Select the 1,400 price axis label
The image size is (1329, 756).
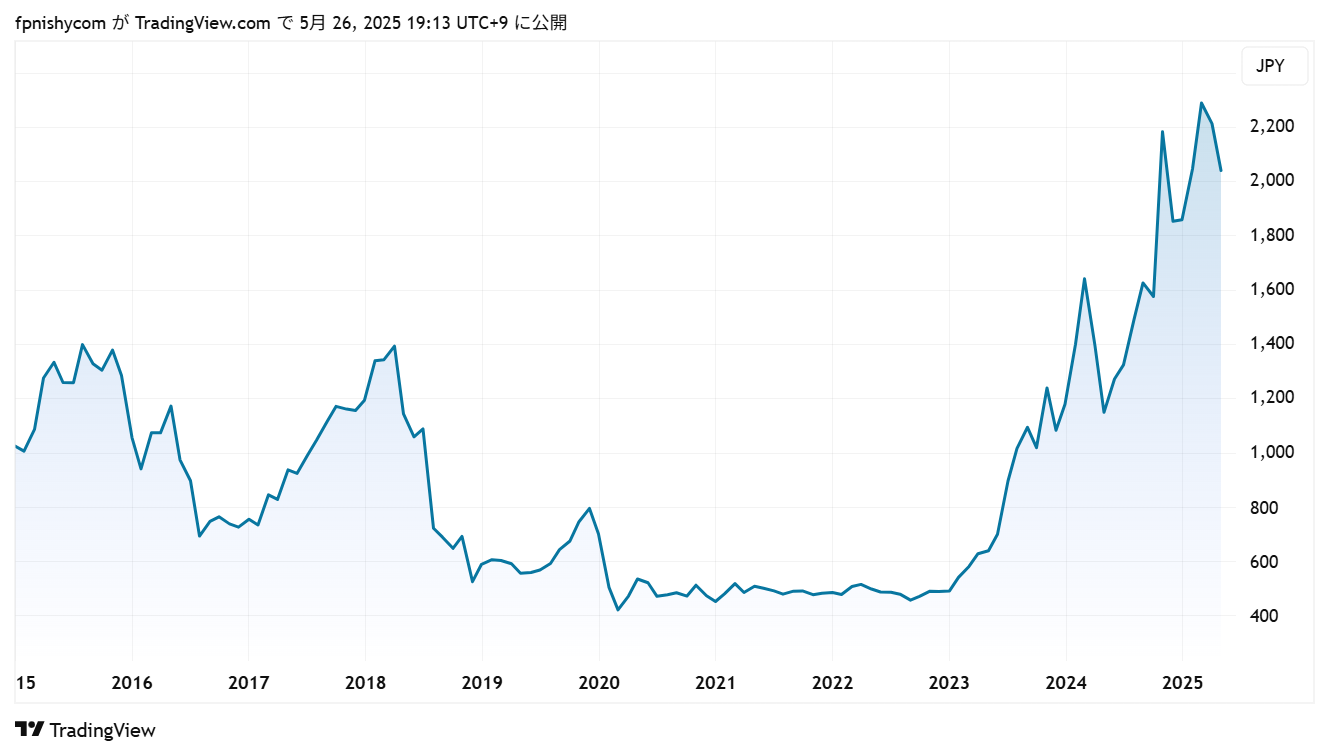1272,343
